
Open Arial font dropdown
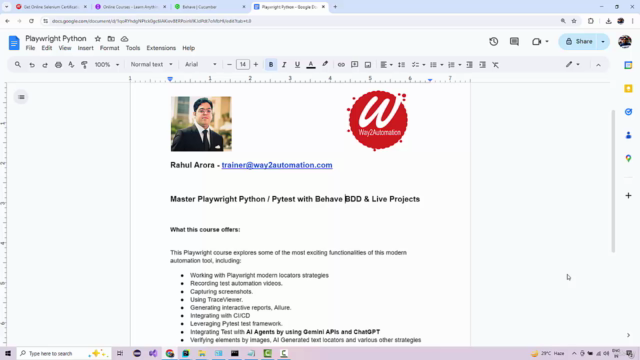tap(200, 64)
